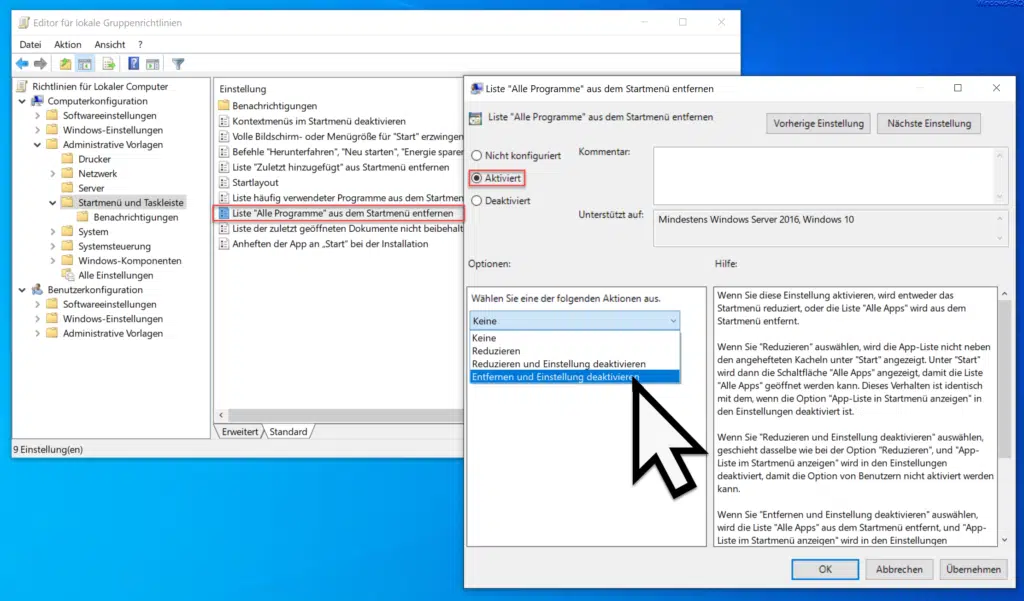Select the "Nicht konfiguriert" radio button
Viewport: 1024px width, 601px height.
(x=476, y=156)
